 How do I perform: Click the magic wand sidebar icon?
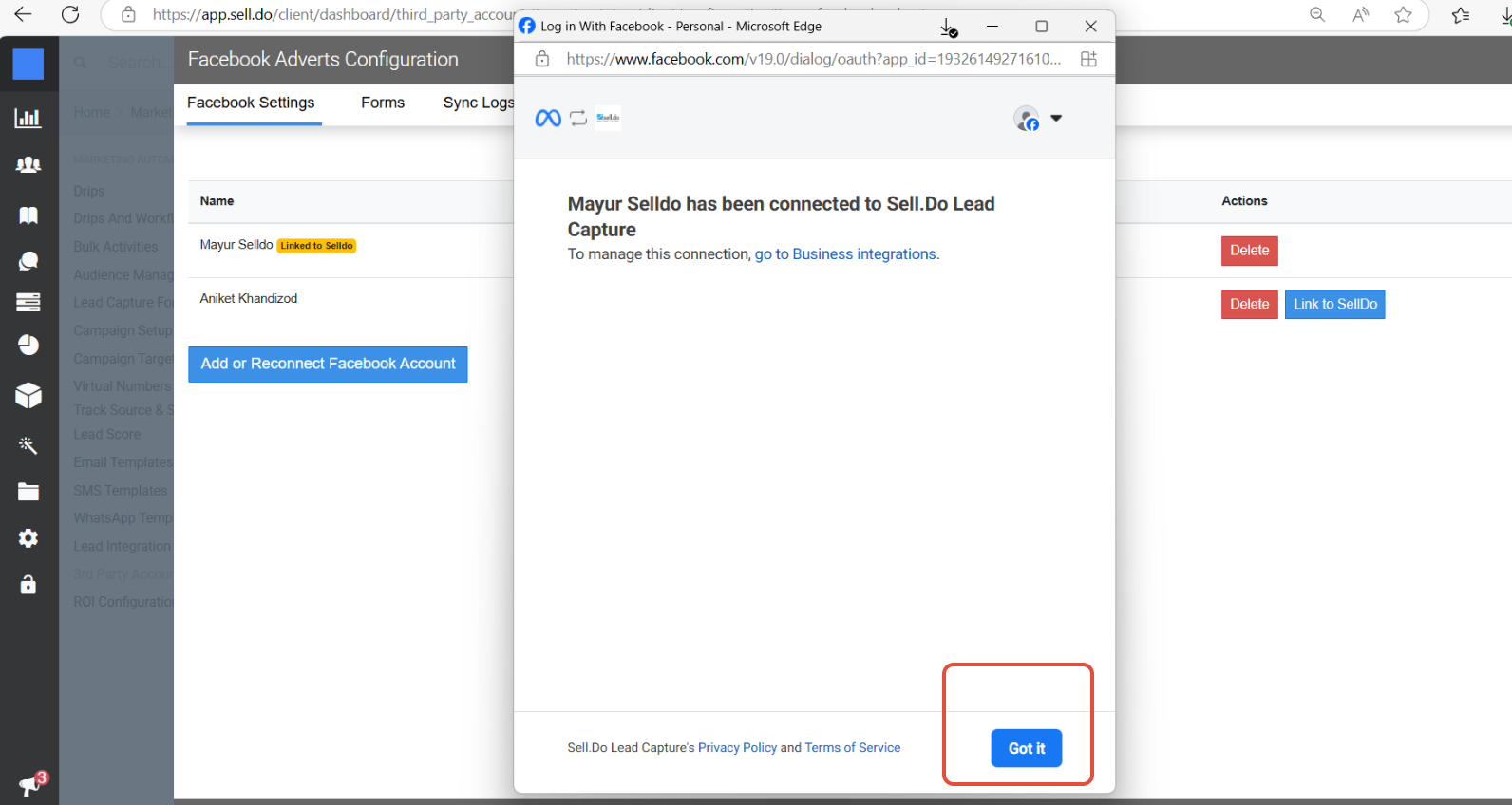pos(28,445)
